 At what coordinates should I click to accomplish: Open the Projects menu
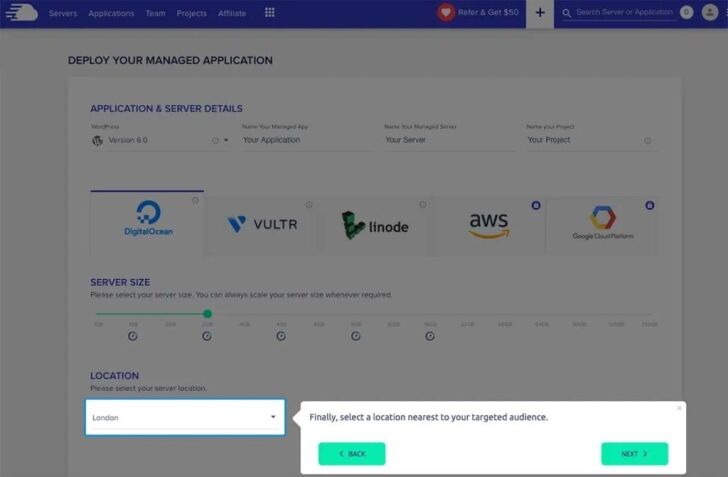click(x=191, y=13)
